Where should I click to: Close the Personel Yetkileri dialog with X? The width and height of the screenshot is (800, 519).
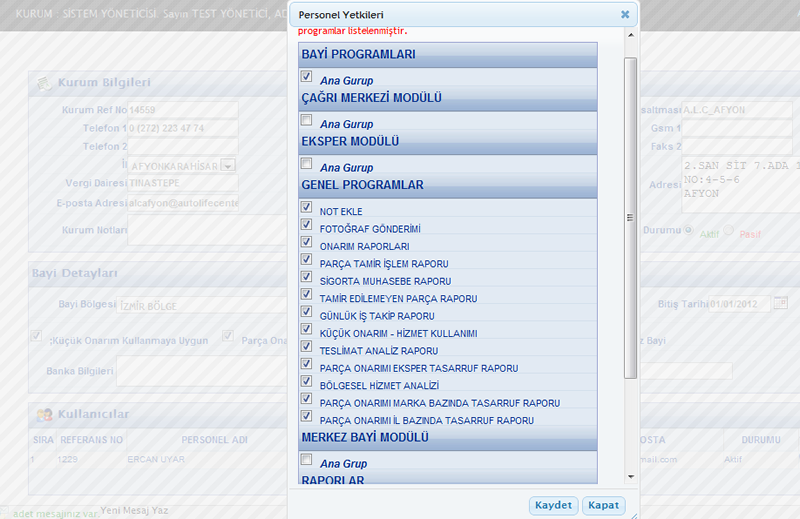(x=625, y=14)
